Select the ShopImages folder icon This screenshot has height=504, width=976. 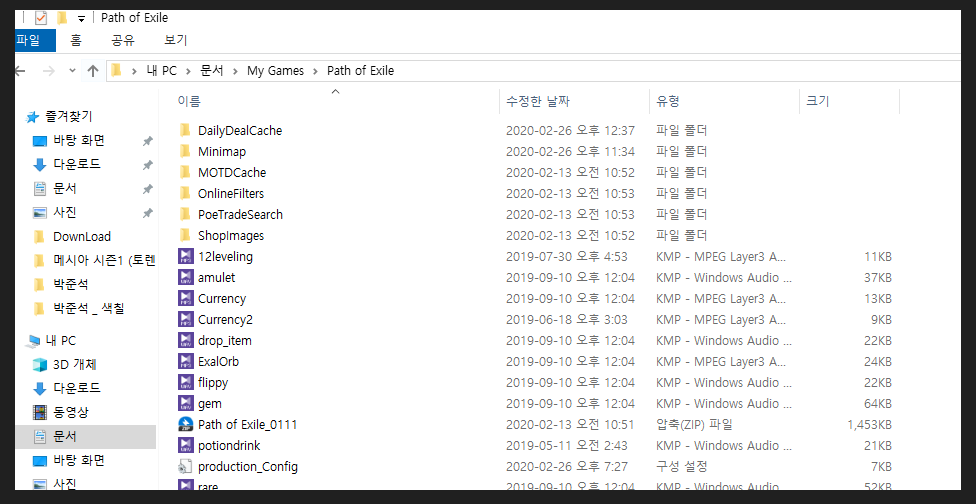[185, 235]
